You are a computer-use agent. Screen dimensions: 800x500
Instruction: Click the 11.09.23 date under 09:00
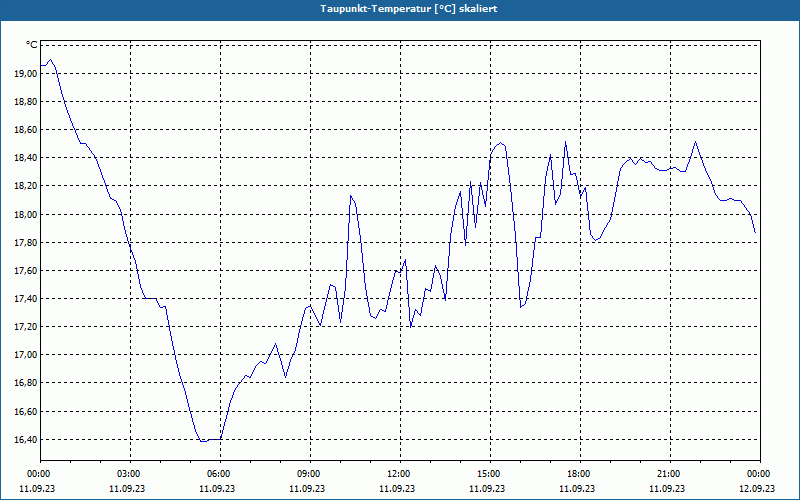coord(307,488)
